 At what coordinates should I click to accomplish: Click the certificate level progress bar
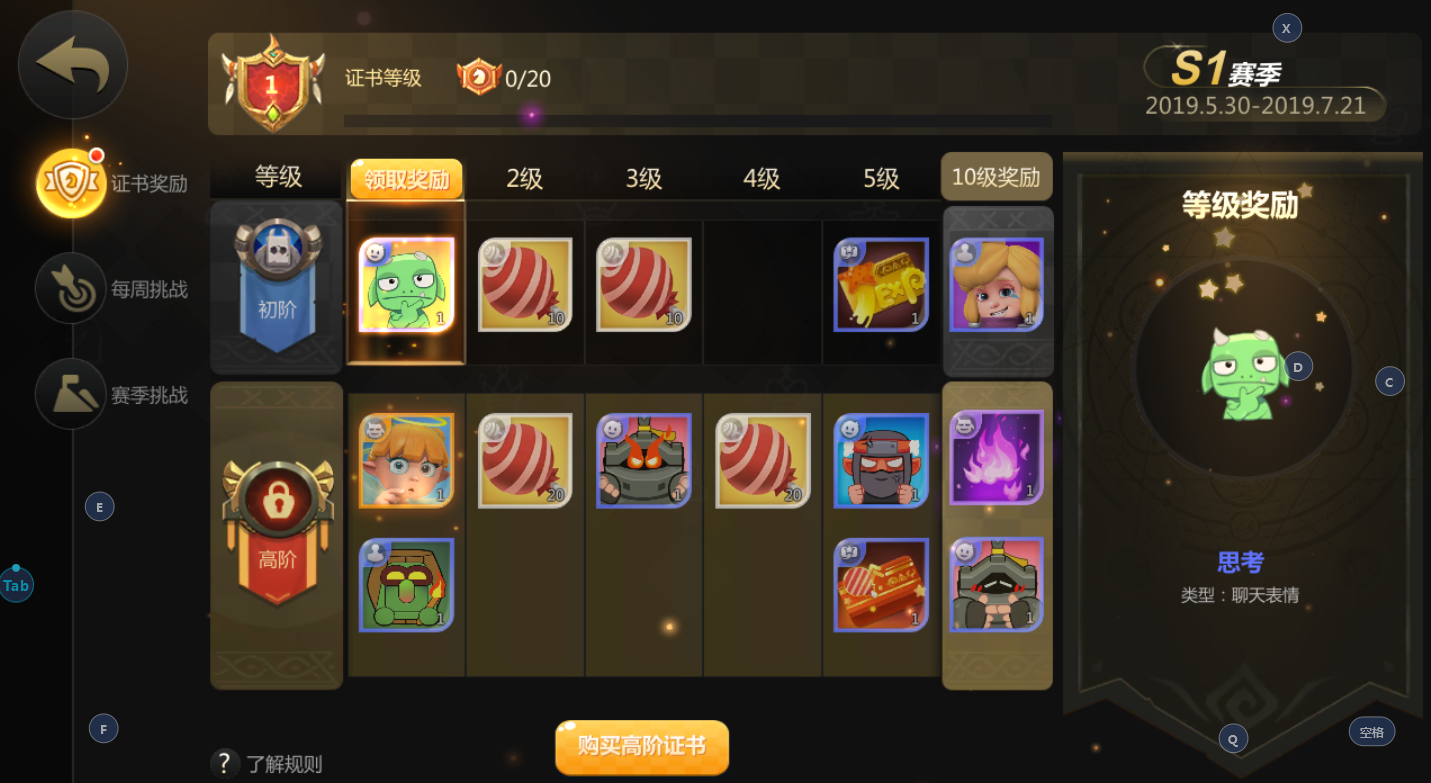point(697,121)
